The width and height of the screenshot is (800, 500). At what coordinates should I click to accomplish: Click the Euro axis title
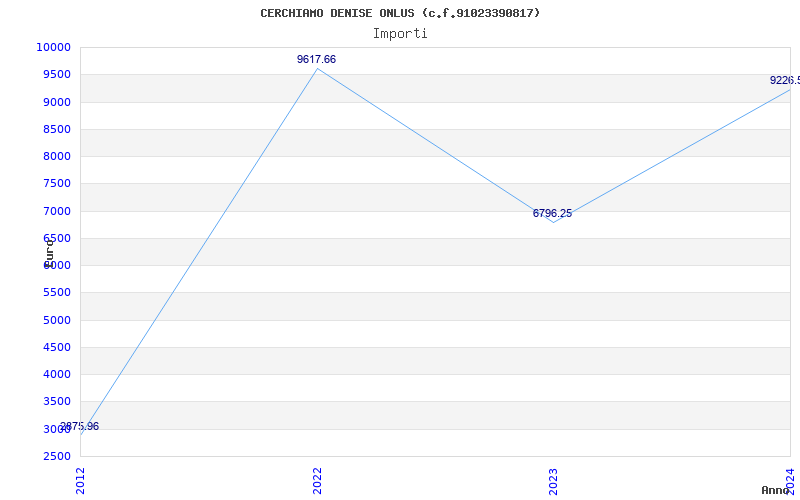click(x=49, y=253)
